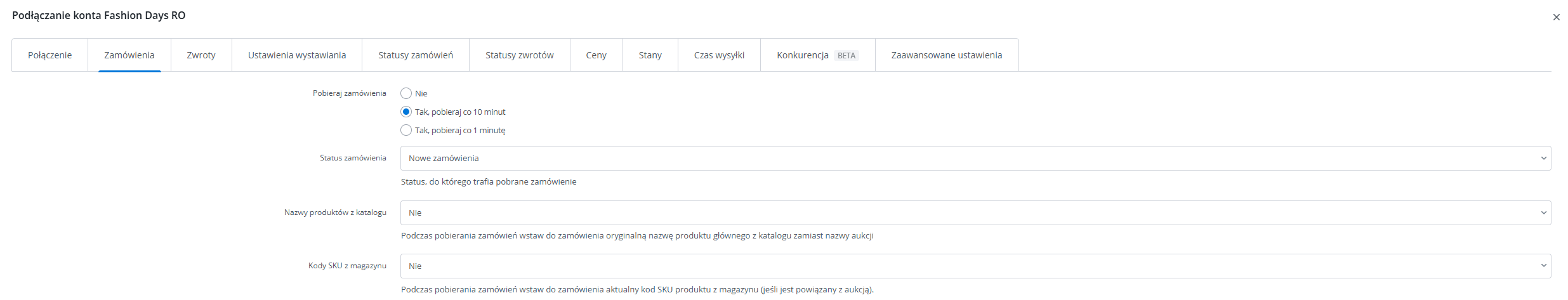
Task: Expand 'Nazwy produktów z katalogu' dropdown
Action: (x=975, y=212)
